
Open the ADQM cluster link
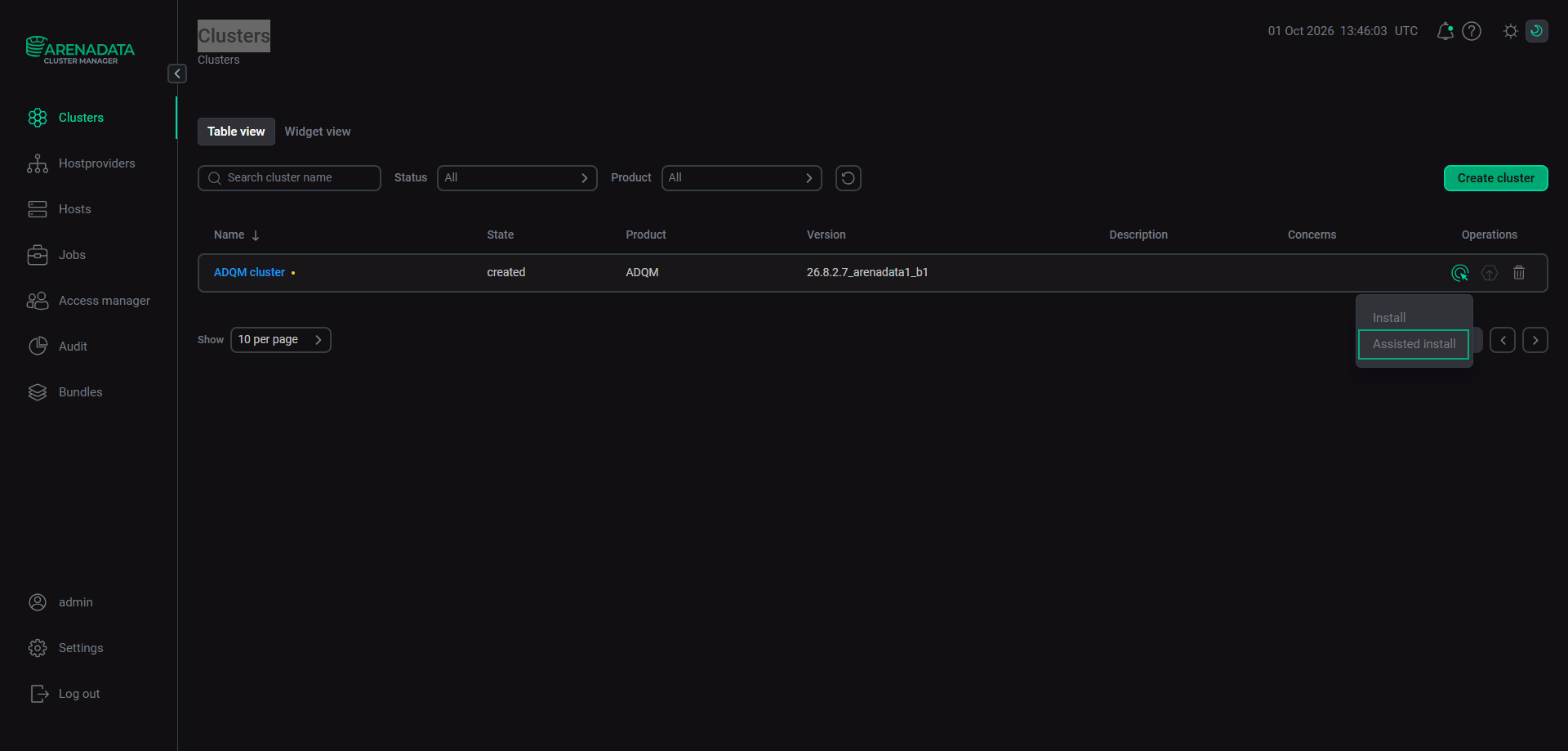point(249,273)
